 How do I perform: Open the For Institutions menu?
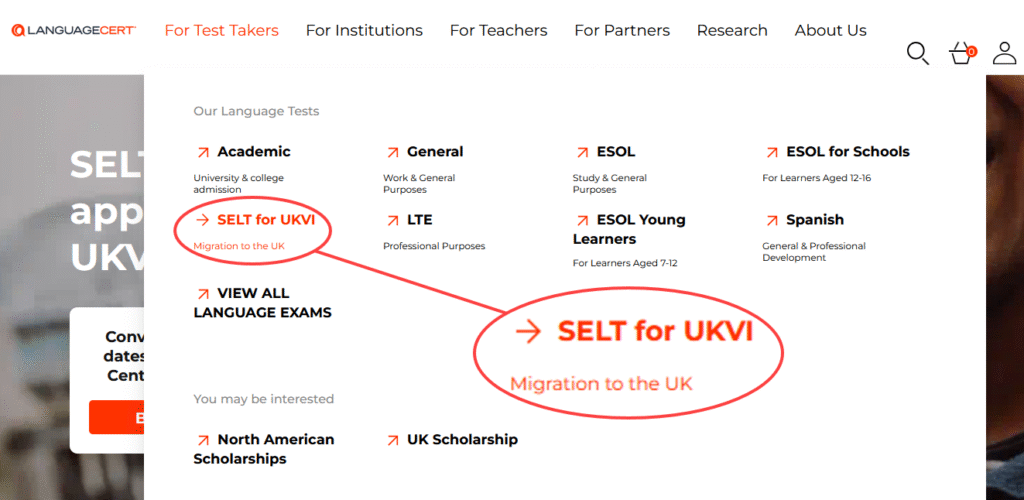pyautogui.click(x=364, y=31)
